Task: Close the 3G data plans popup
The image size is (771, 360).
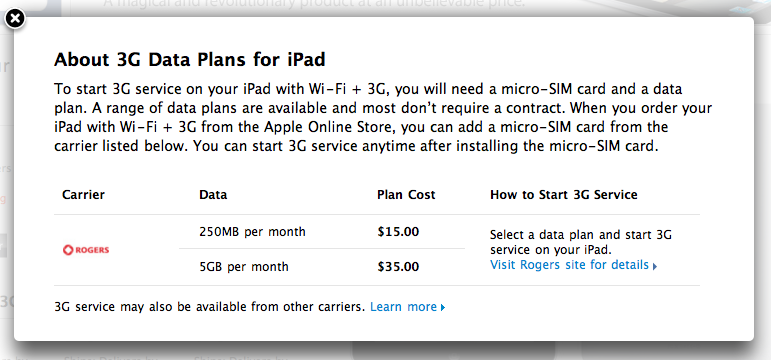Action: (15, 19)
